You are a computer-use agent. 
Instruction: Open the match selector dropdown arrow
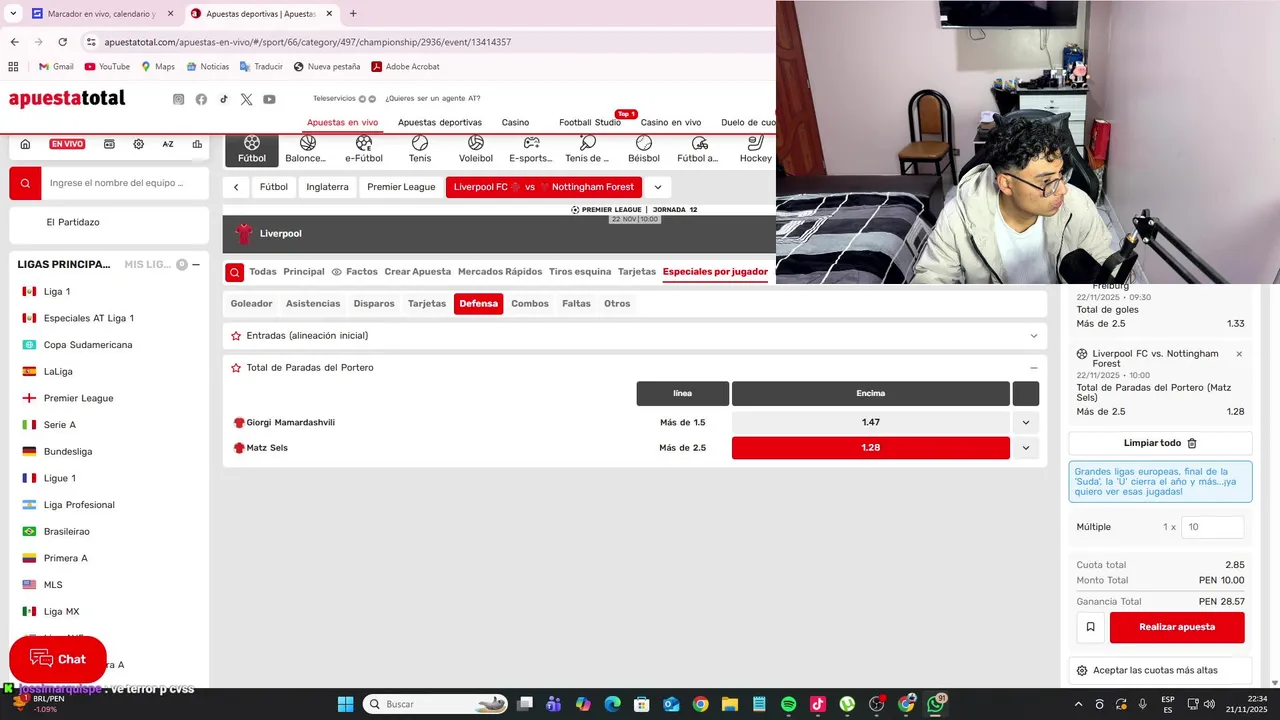point(658,187)
